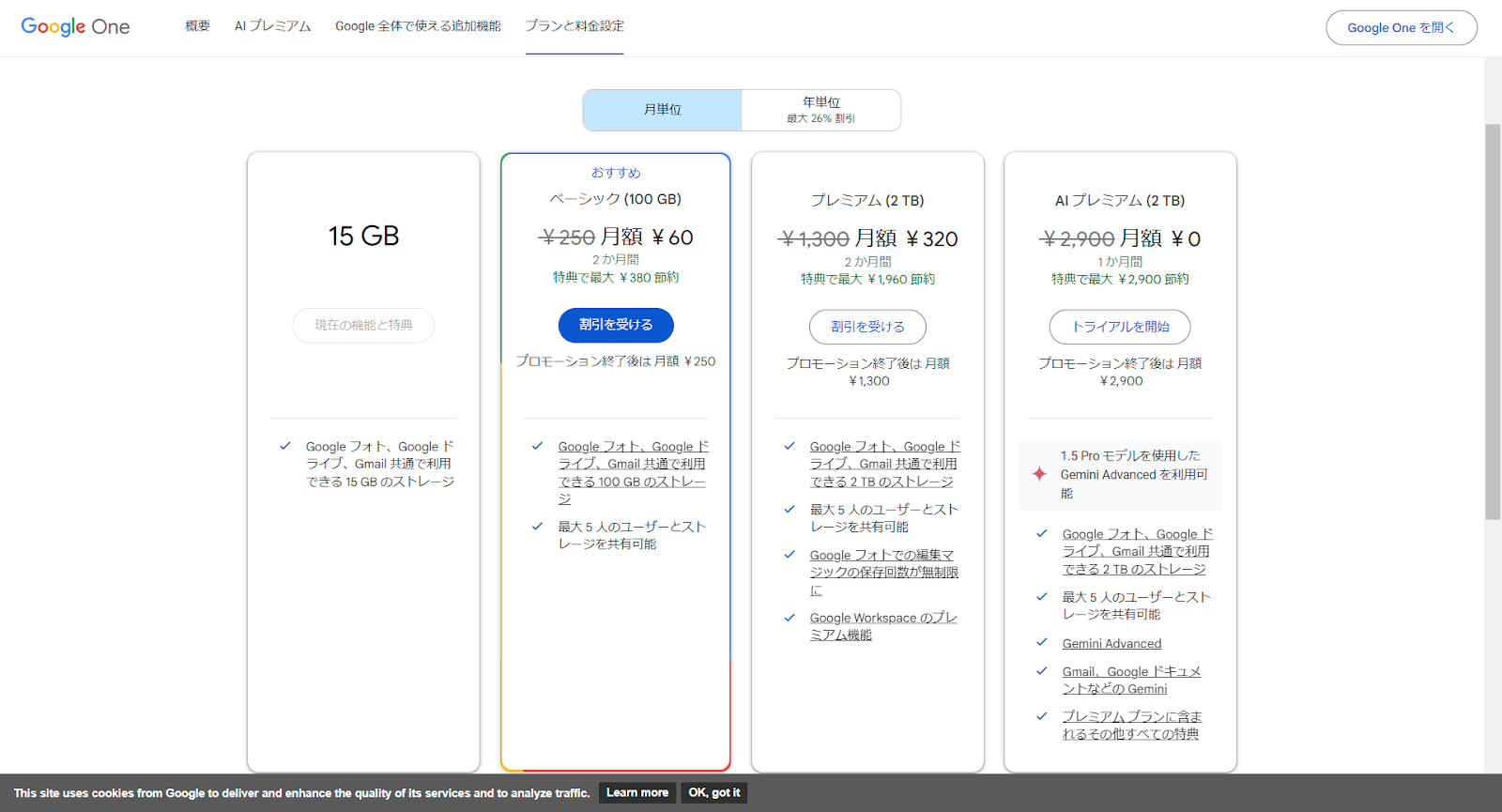Click the 15 GB のストレージ feature text
This screenshot has height=812, width=1502.
click(x=380, y=464)
